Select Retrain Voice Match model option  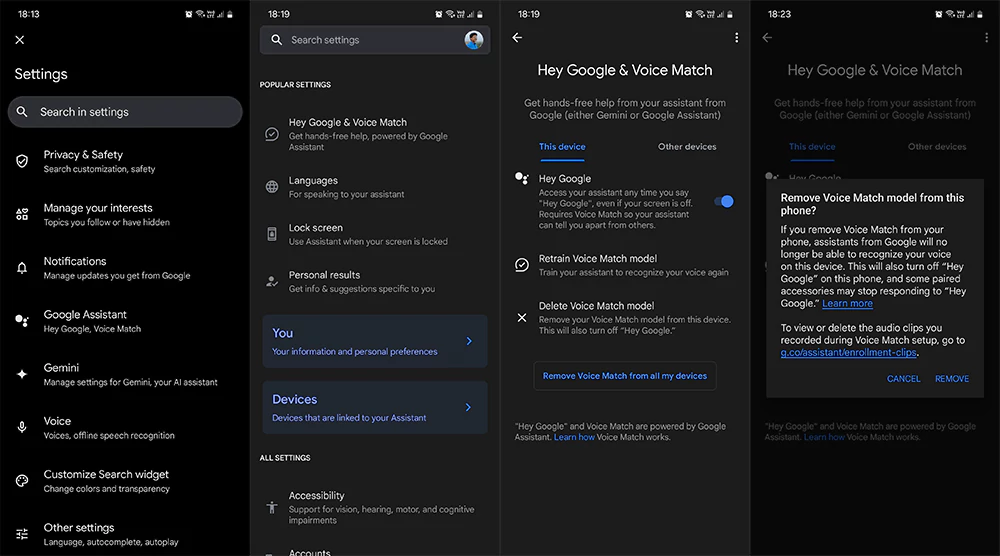(x=625, y=265)
